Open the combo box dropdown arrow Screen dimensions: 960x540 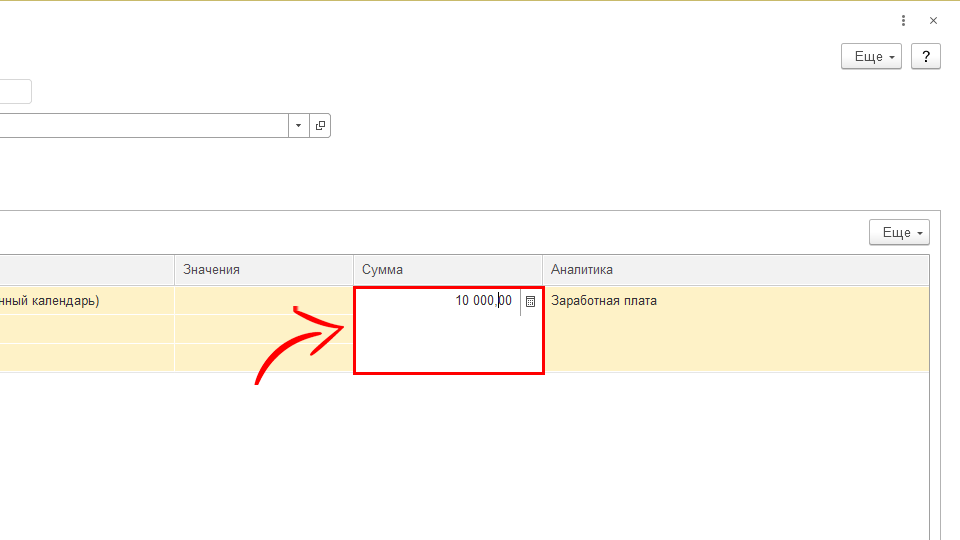click(299, 125)
